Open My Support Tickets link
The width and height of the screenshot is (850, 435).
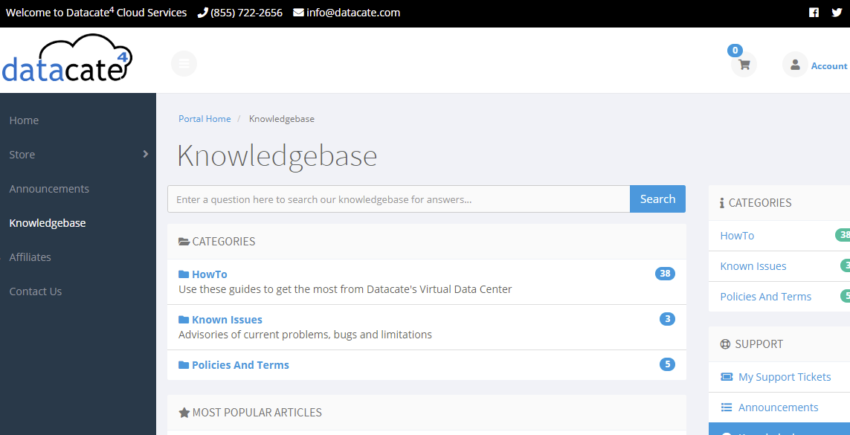click(785, 377)
